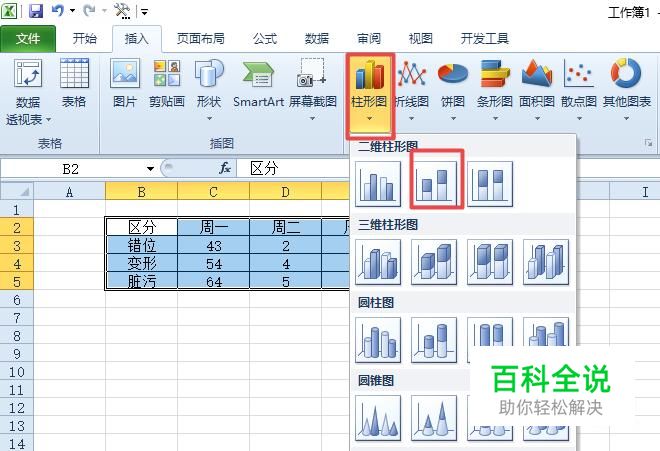Open the 形状 shapes gallery
Image resolution: width=660 pixels, height=451 pixels.
tap(209, 89)
